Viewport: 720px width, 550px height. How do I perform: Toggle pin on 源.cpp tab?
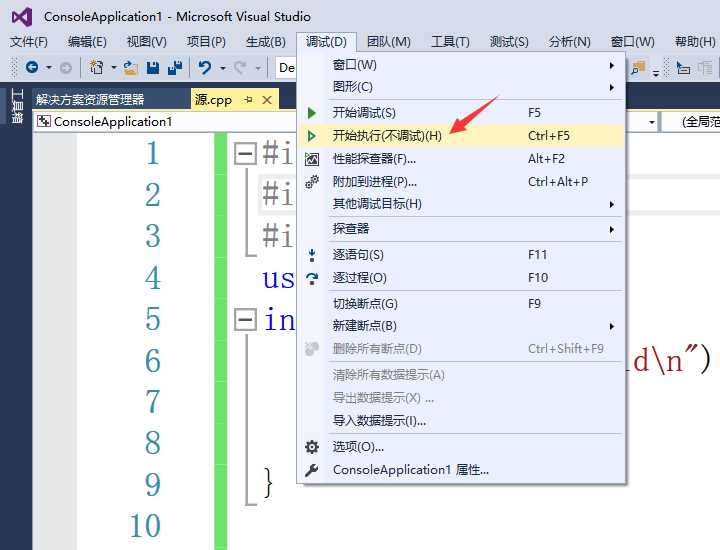tap(249, 100)
